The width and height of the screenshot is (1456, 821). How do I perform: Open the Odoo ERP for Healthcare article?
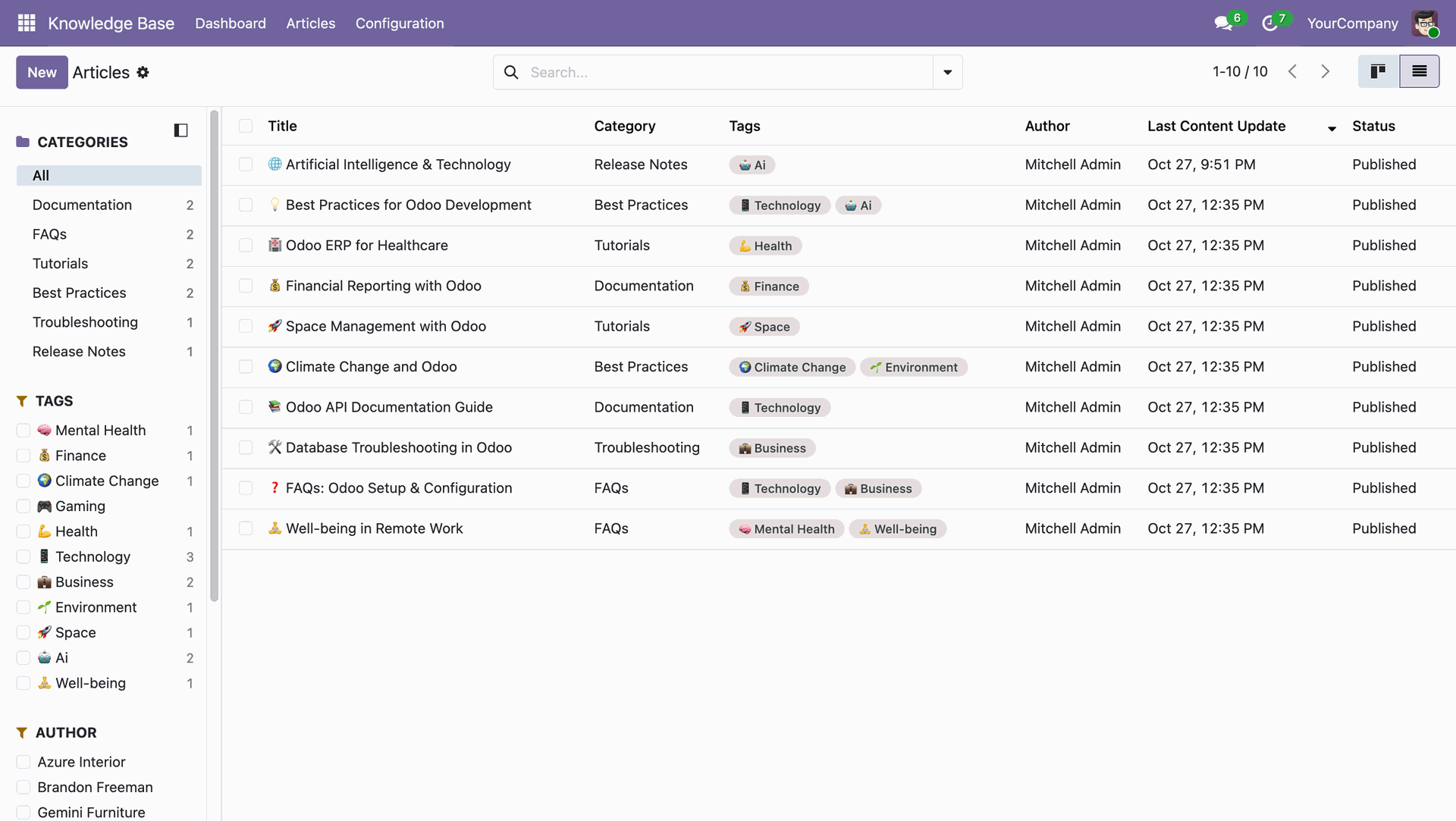click(x=366, y=246)
